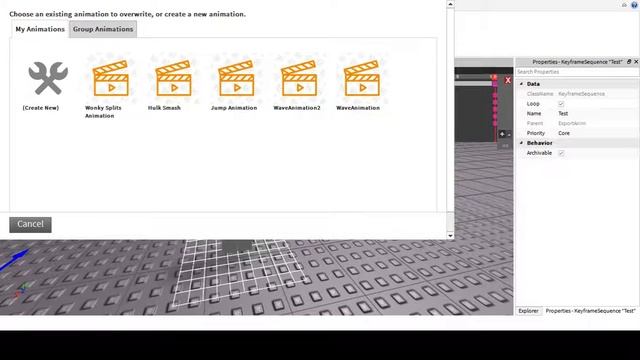Open the Properties tab at bottom
Viewport: 640px width, 360px height.
590,311
